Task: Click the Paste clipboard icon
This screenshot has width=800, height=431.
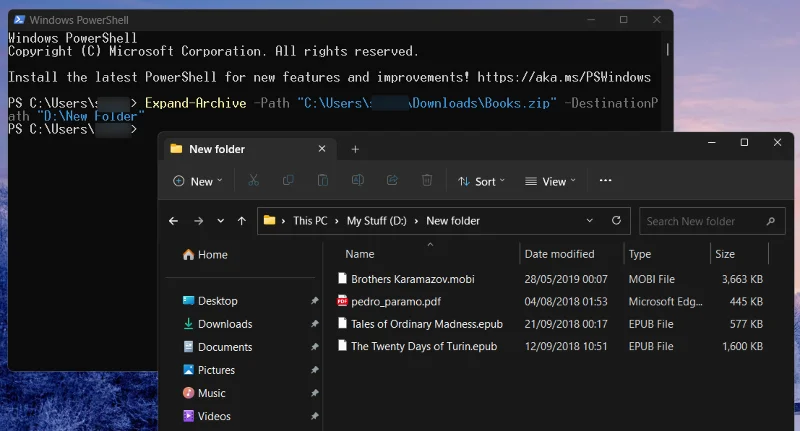Action: 323,181
